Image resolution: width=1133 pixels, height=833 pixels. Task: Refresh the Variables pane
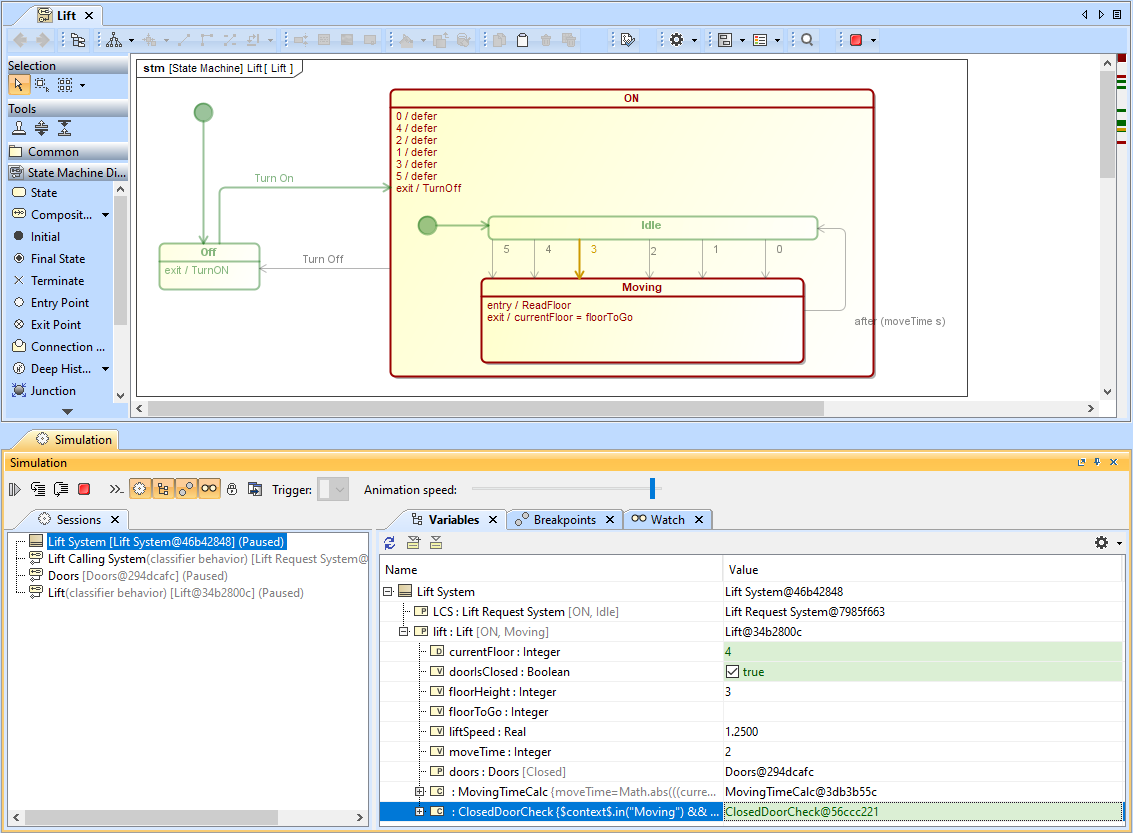(x=390, y=543)
